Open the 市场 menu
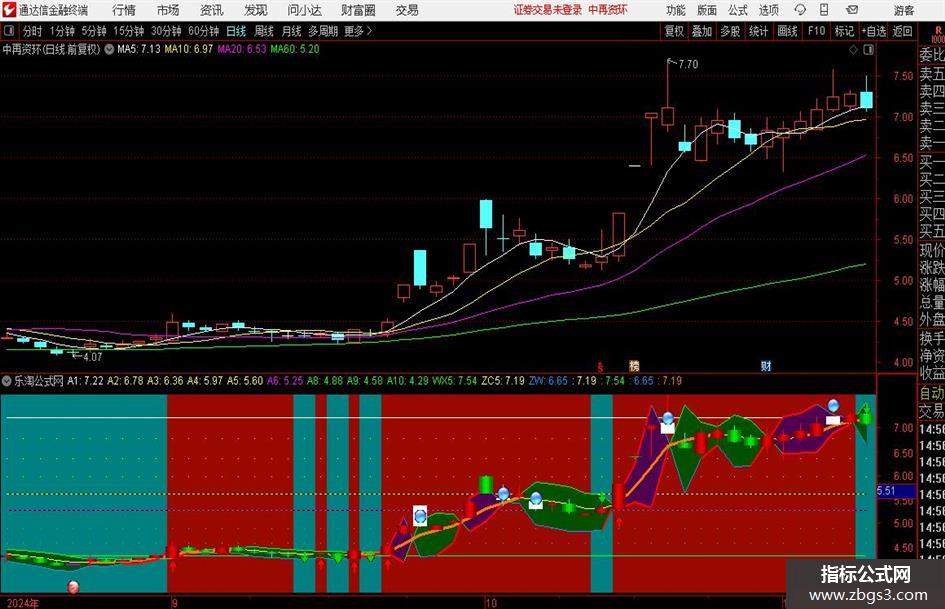 (x=168, y=10)
